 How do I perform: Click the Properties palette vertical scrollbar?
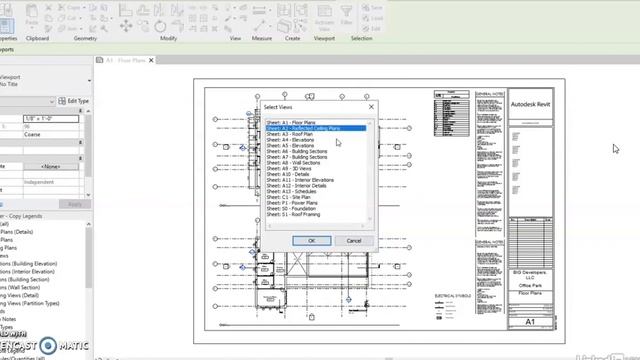tap(89, 153)
